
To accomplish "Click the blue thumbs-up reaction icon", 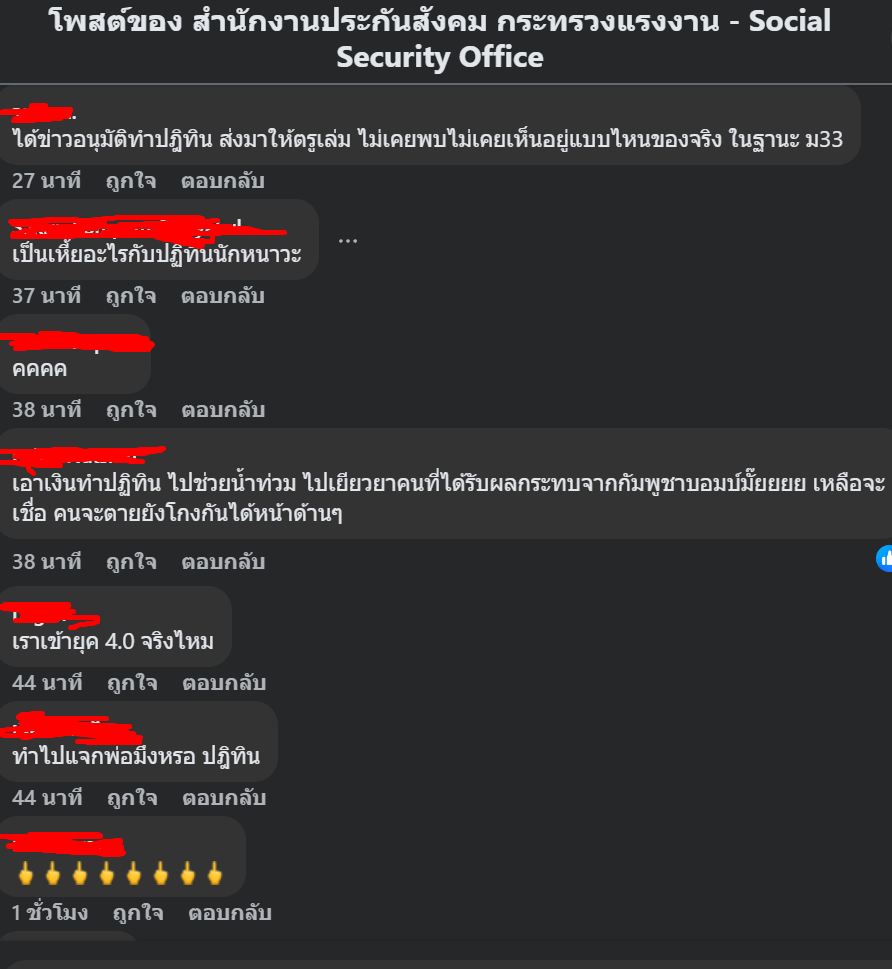I will (885, 559).
